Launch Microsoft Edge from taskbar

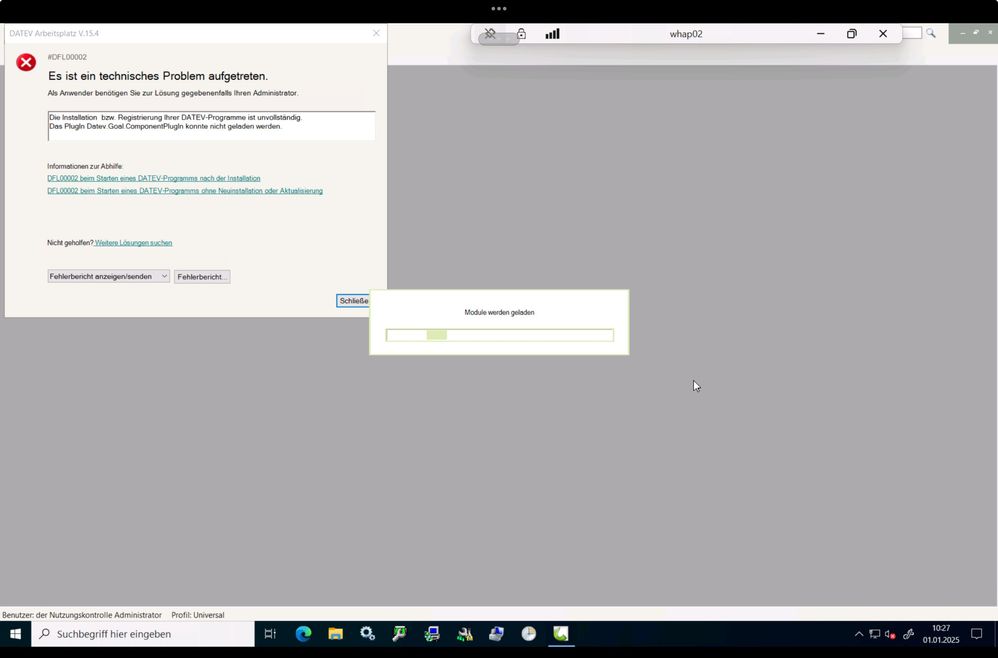pos(304,634)
